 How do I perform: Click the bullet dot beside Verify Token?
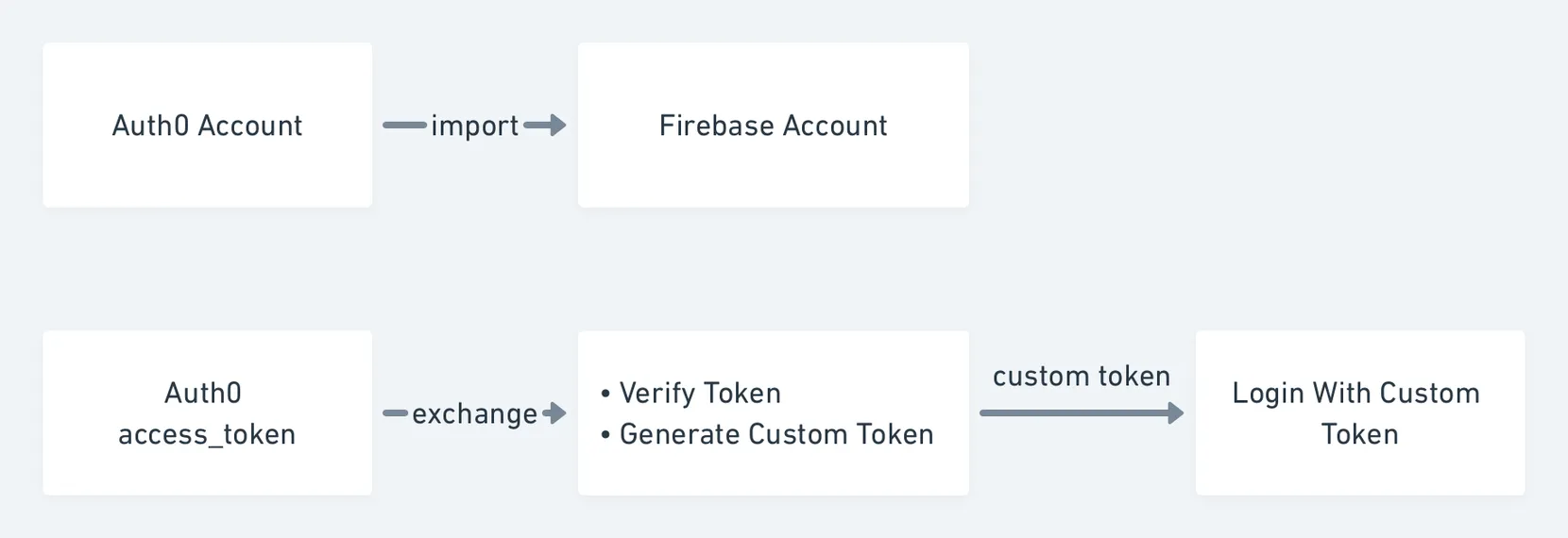pyautogui.click(x=605, y=394)
